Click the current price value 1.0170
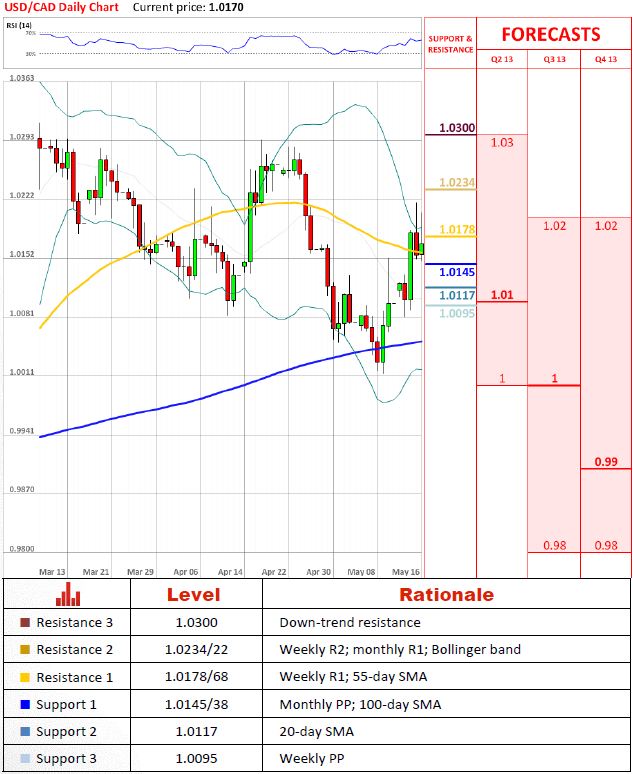The width and height of the screenshot is (633, 774). [x=227, y=7]
